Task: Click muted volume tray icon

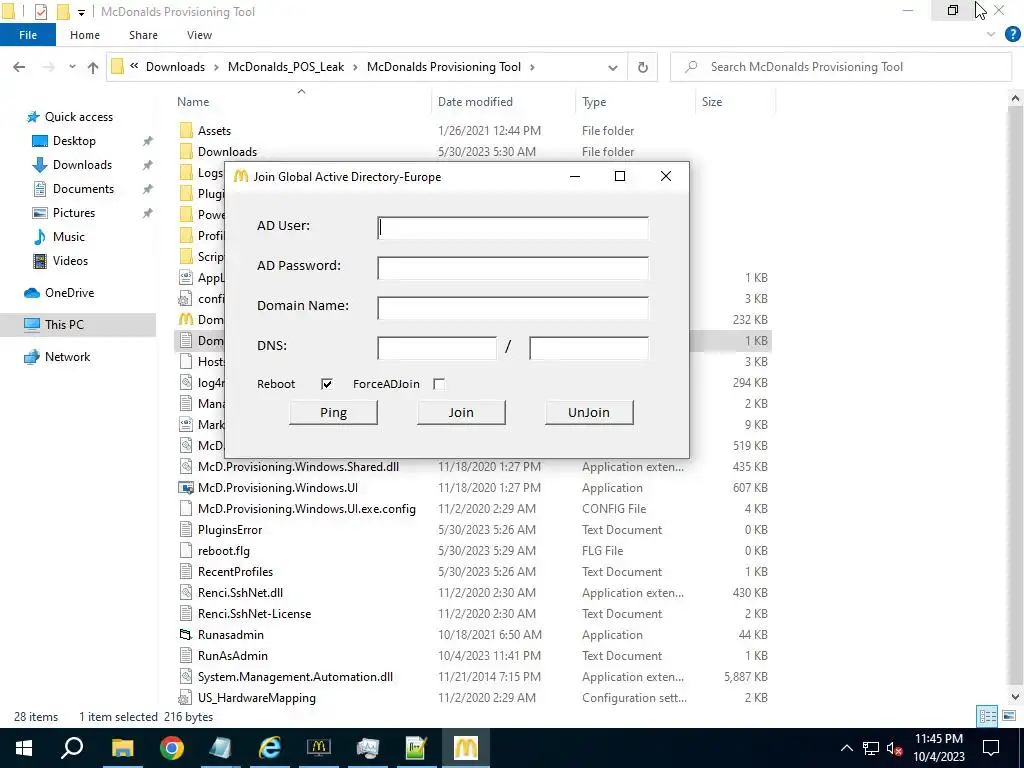Action: pyautogui.click(x=895, y=748)
